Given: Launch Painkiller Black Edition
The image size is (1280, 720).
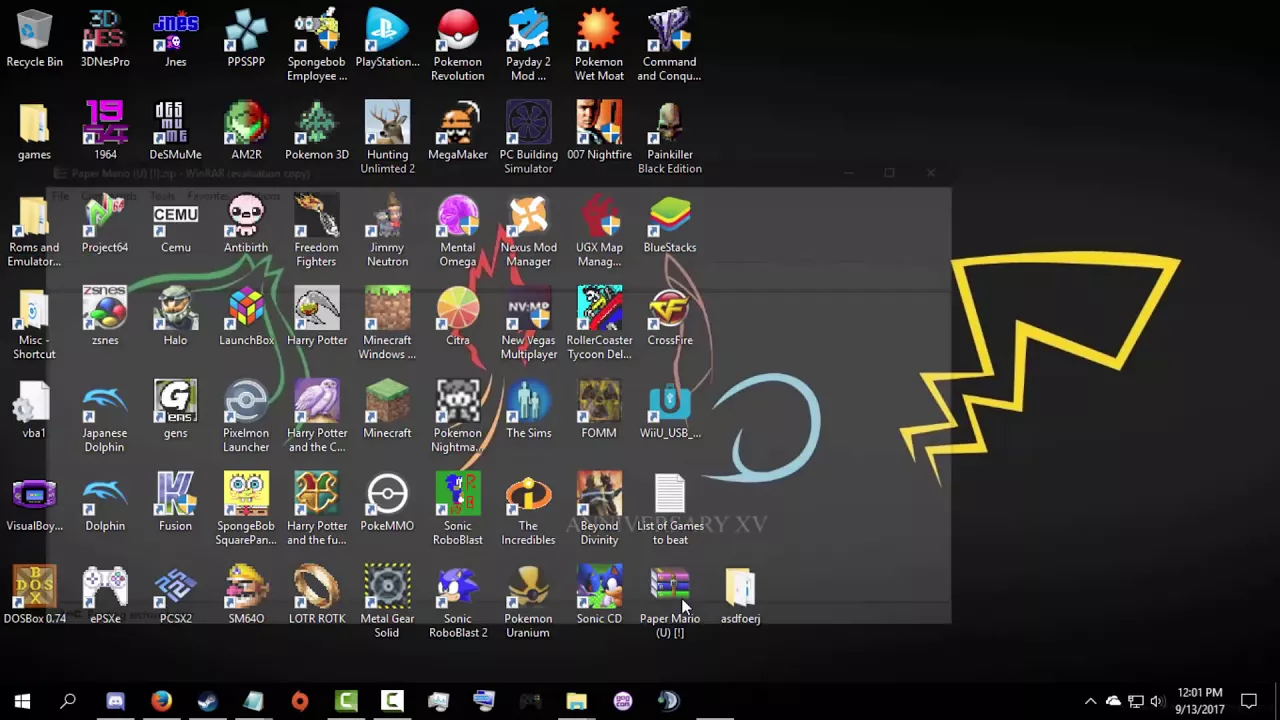Looking at the screenshot, I should pyautogui.click(x=670, y=139).
